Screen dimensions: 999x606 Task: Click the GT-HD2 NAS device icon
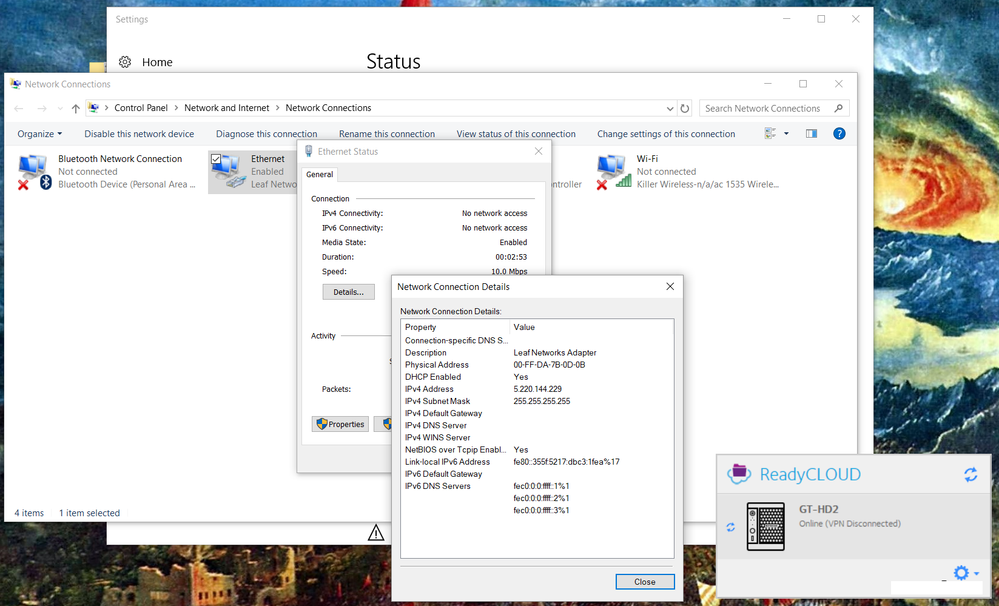(x=767, y=524)
